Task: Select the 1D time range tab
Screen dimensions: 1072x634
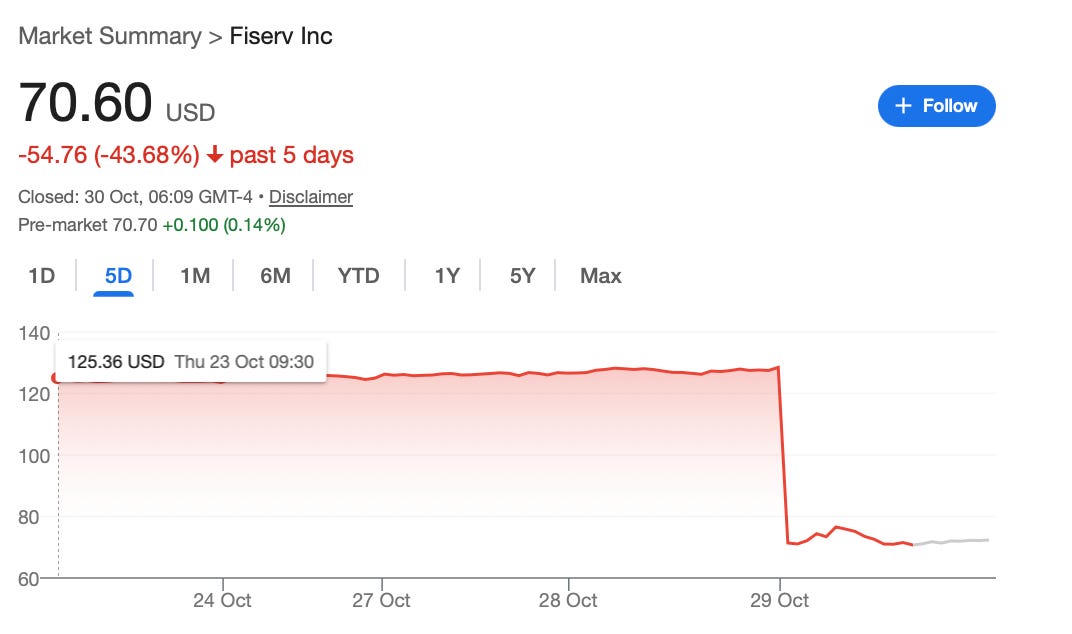Action: 40,275
